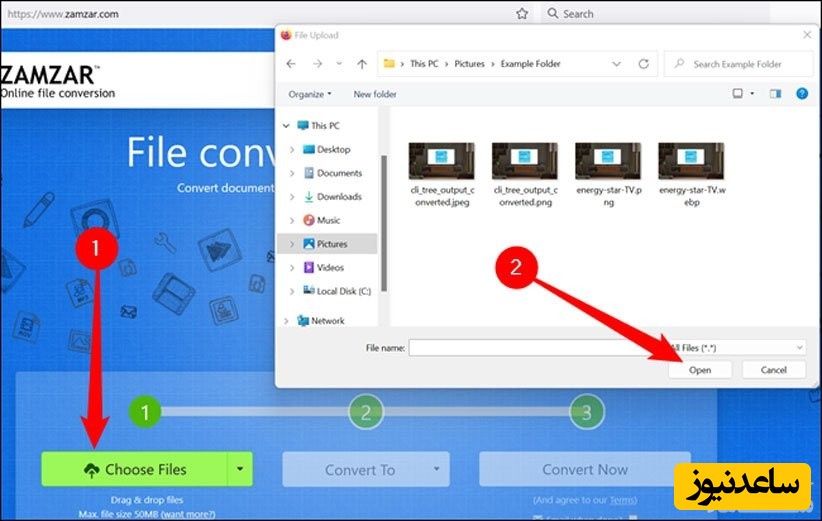
Task: Click the Up one level arrow
Action: 359,64
